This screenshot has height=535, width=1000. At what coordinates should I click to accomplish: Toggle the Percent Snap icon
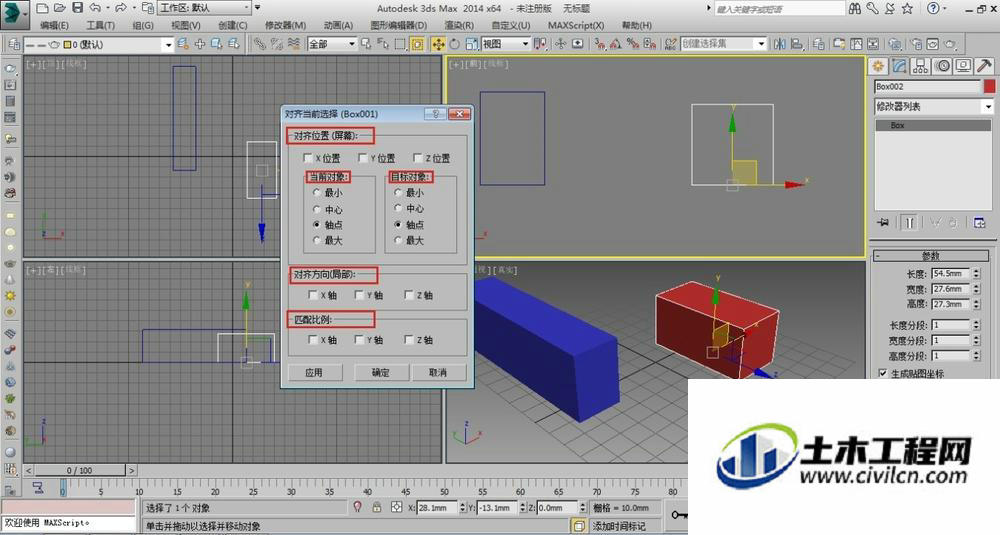[633, 44]
